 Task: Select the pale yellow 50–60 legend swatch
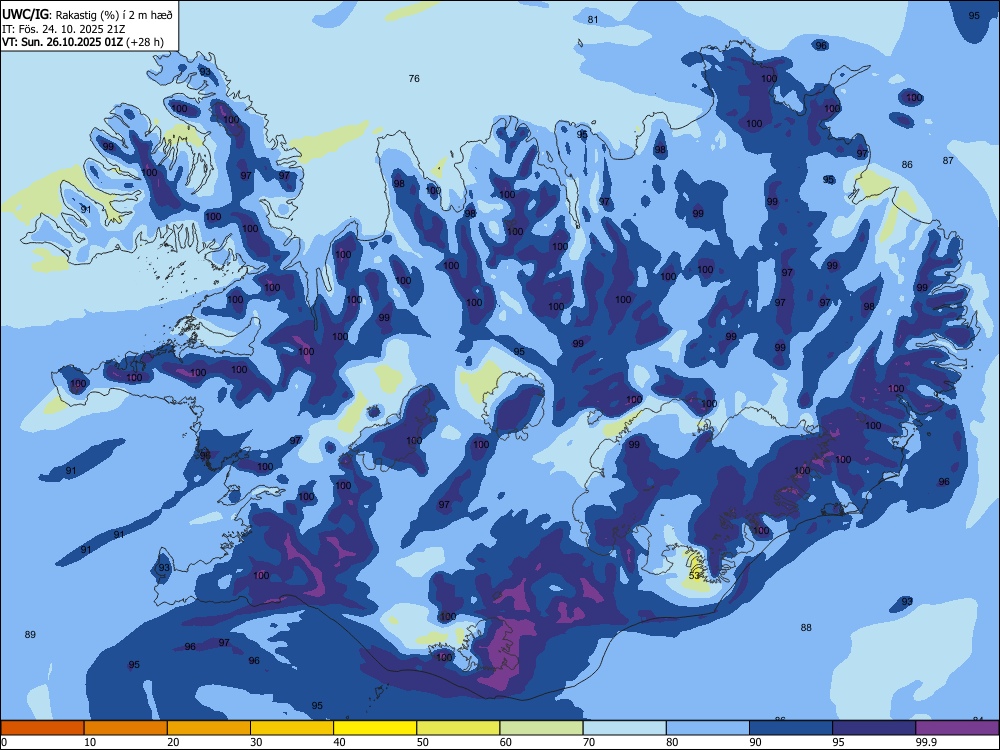(x=458, y=728)
